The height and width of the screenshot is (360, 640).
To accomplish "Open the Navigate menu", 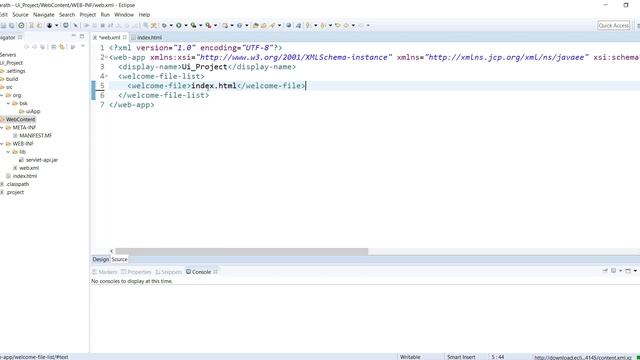I will coord(44,15).
